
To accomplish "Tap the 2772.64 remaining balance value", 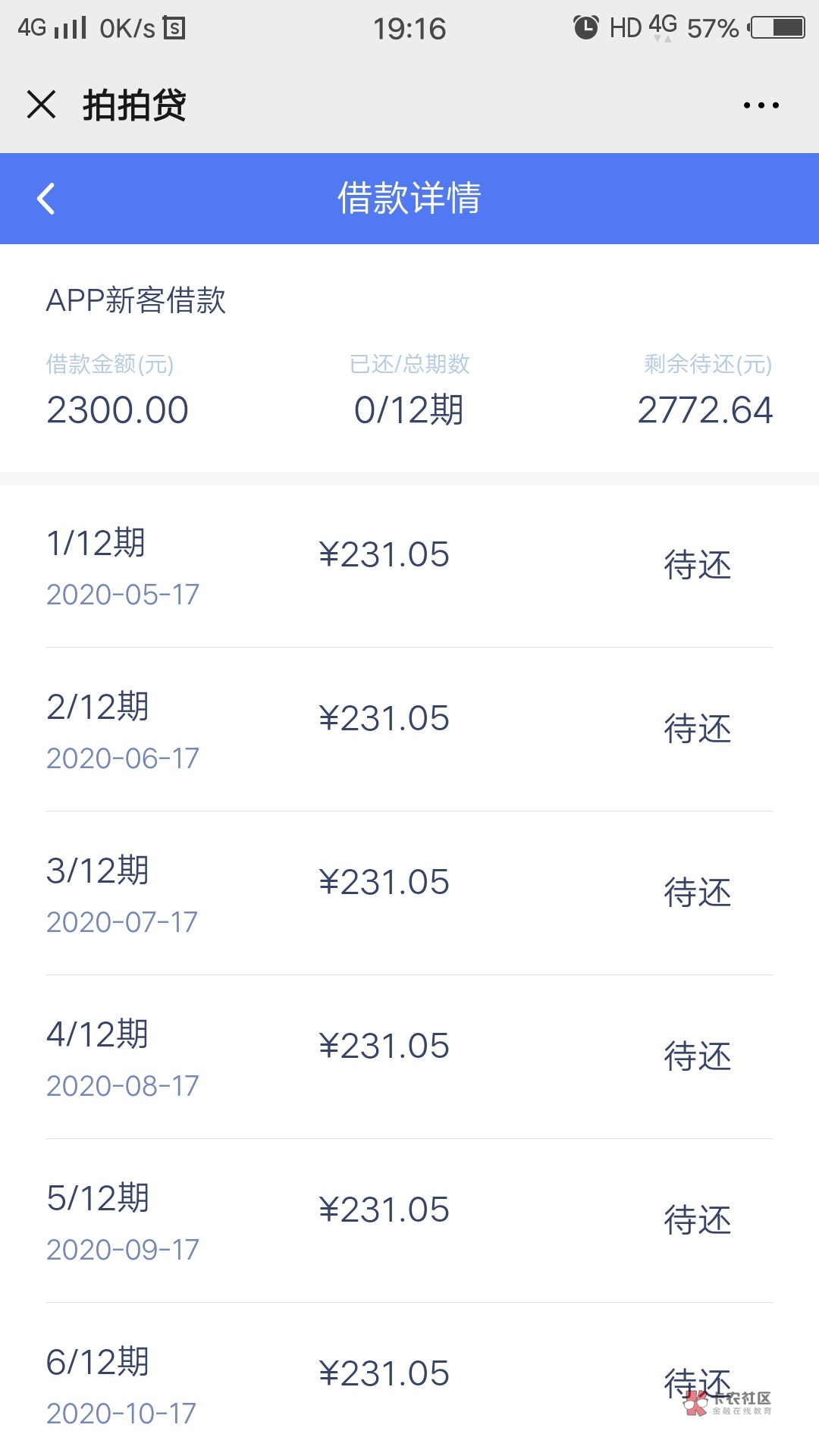I will pyautogui.click(x=704, y=410).
